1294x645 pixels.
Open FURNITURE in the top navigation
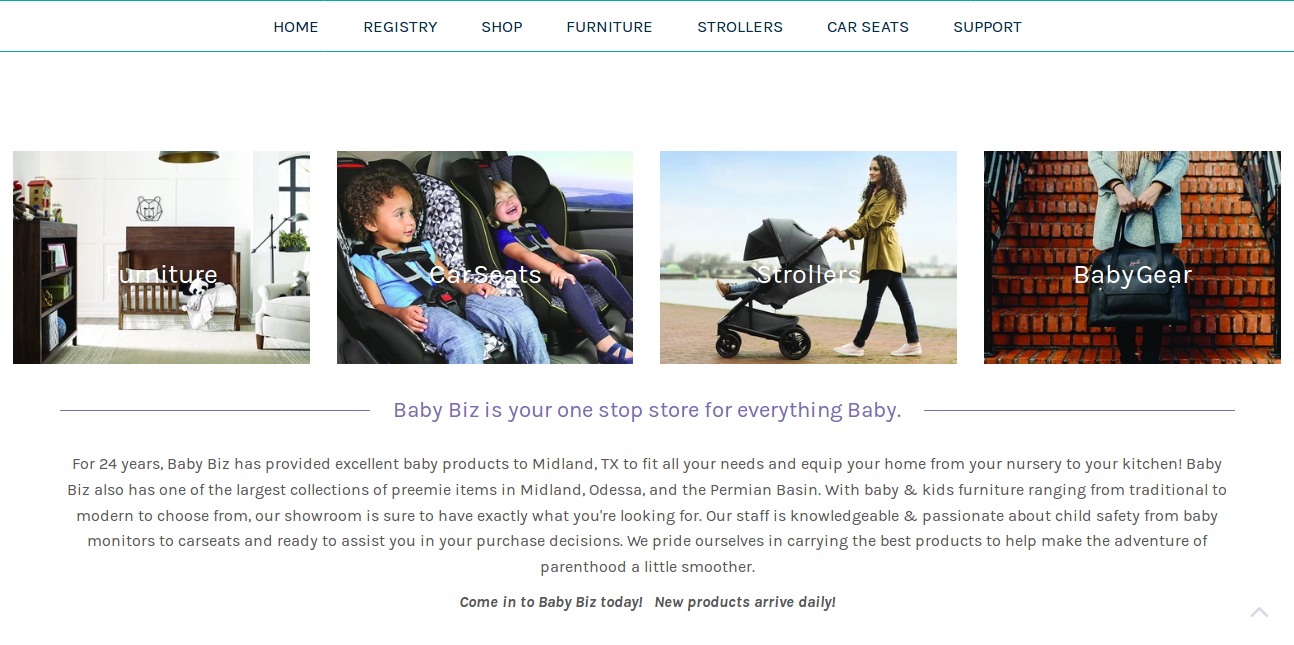coord(609,27)
